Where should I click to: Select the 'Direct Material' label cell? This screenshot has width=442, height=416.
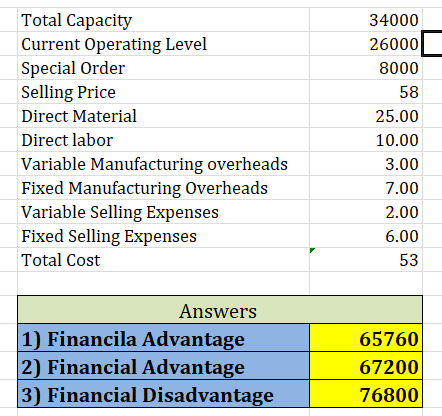point(163,116)
